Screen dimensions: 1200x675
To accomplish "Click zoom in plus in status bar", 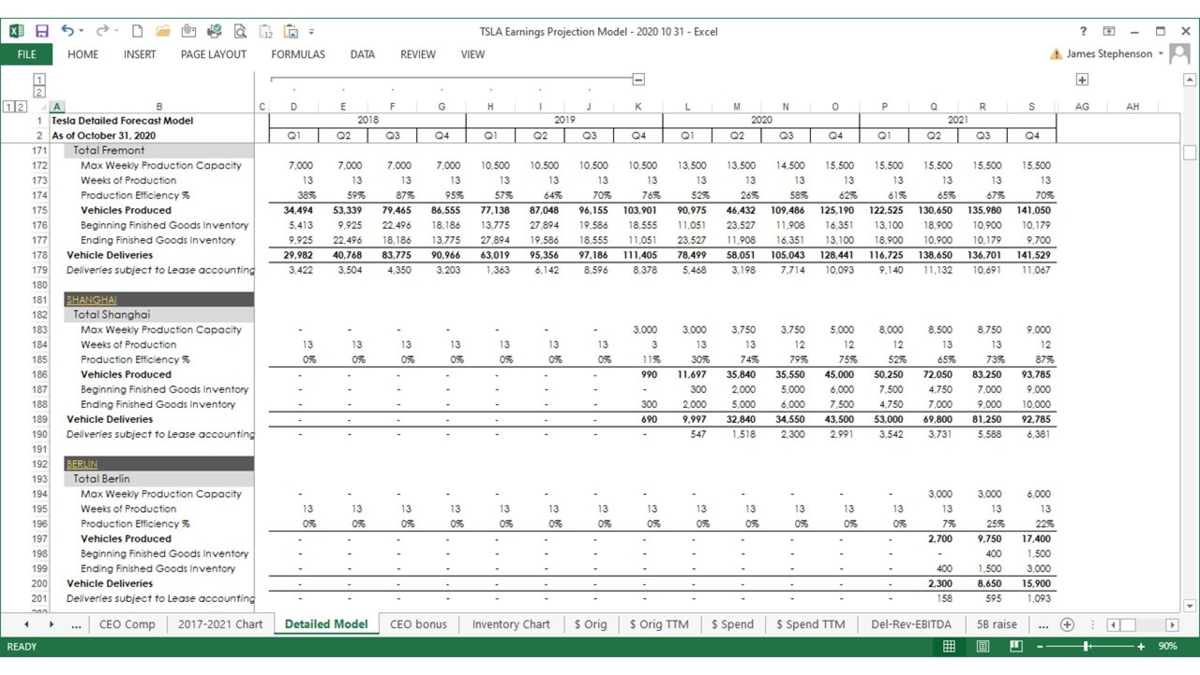I will 1141,647.
